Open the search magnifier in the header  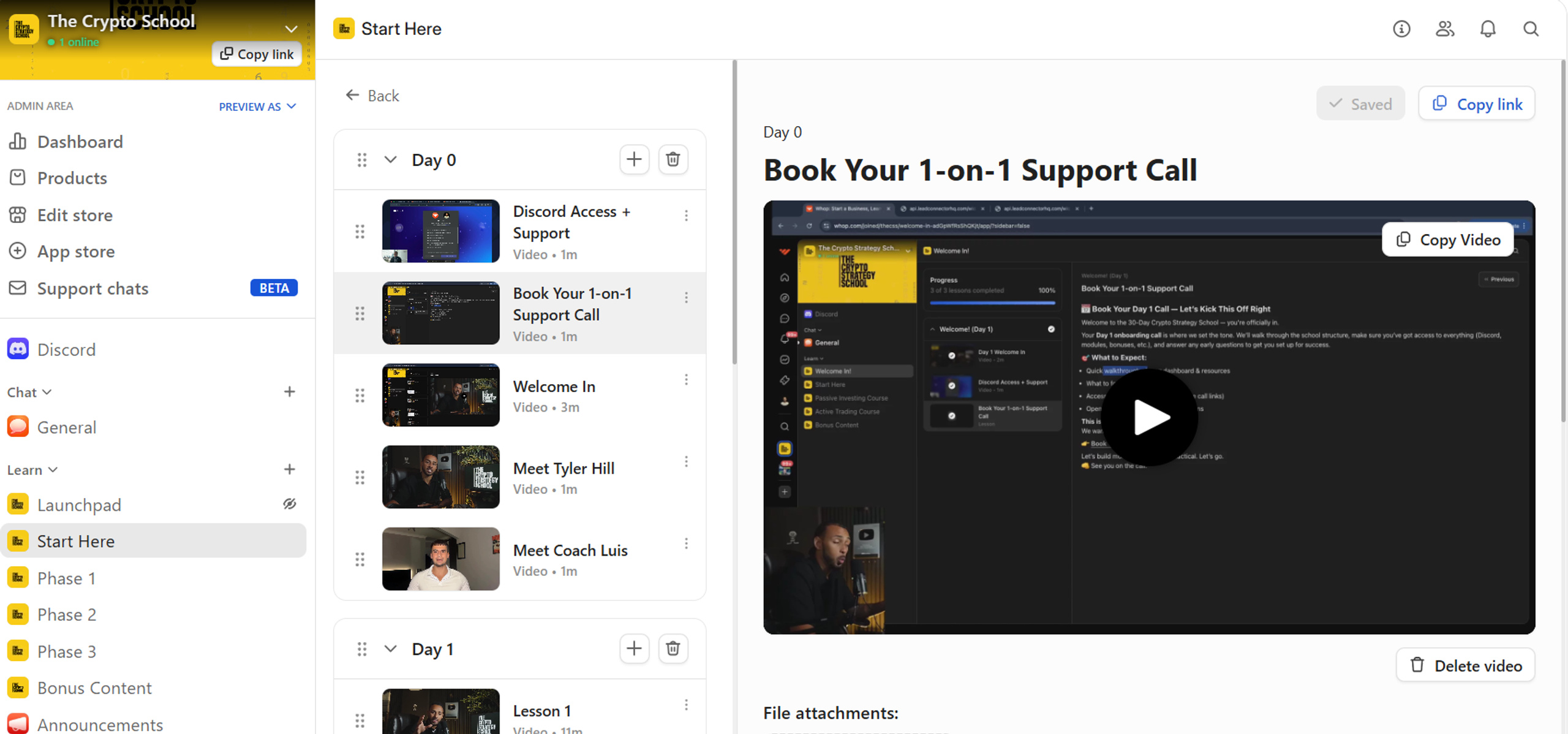pyautogui.click(x=1531, y=29)
